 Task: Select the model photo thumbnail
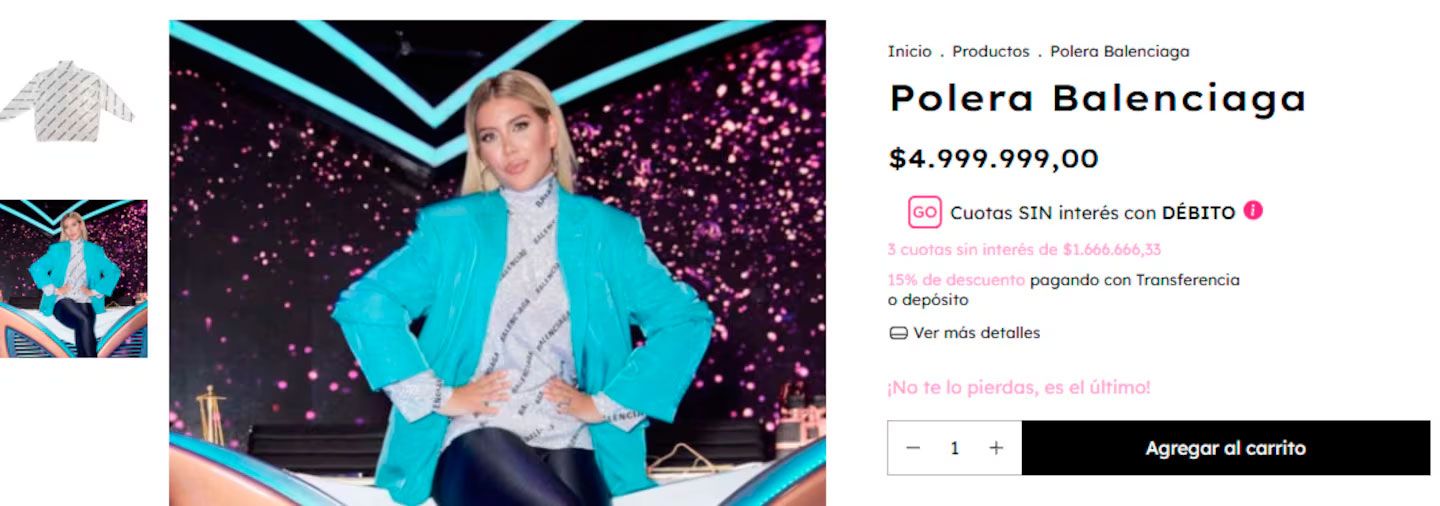(x=74, y=278)
